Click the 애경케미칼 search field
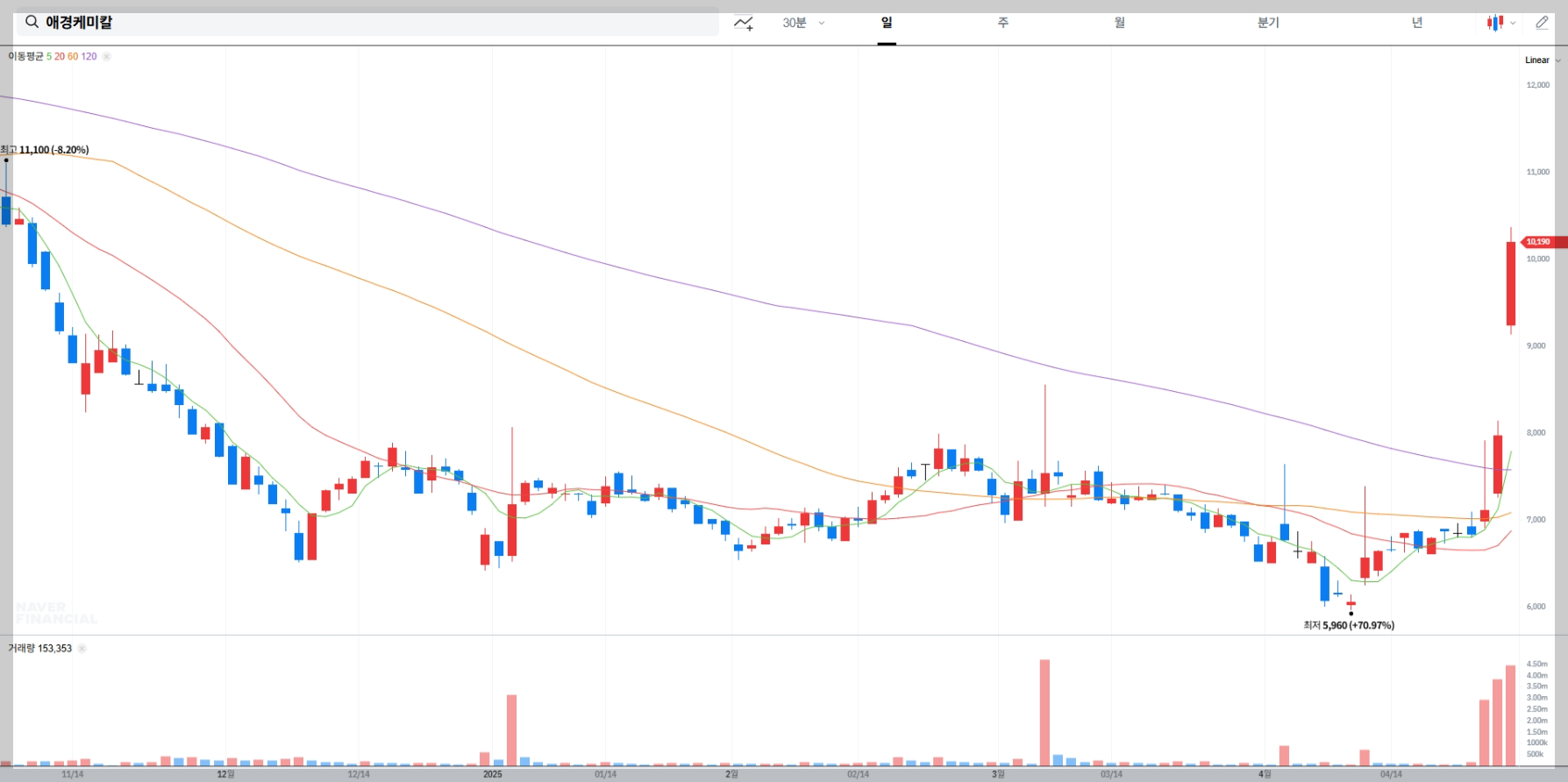 367,22
